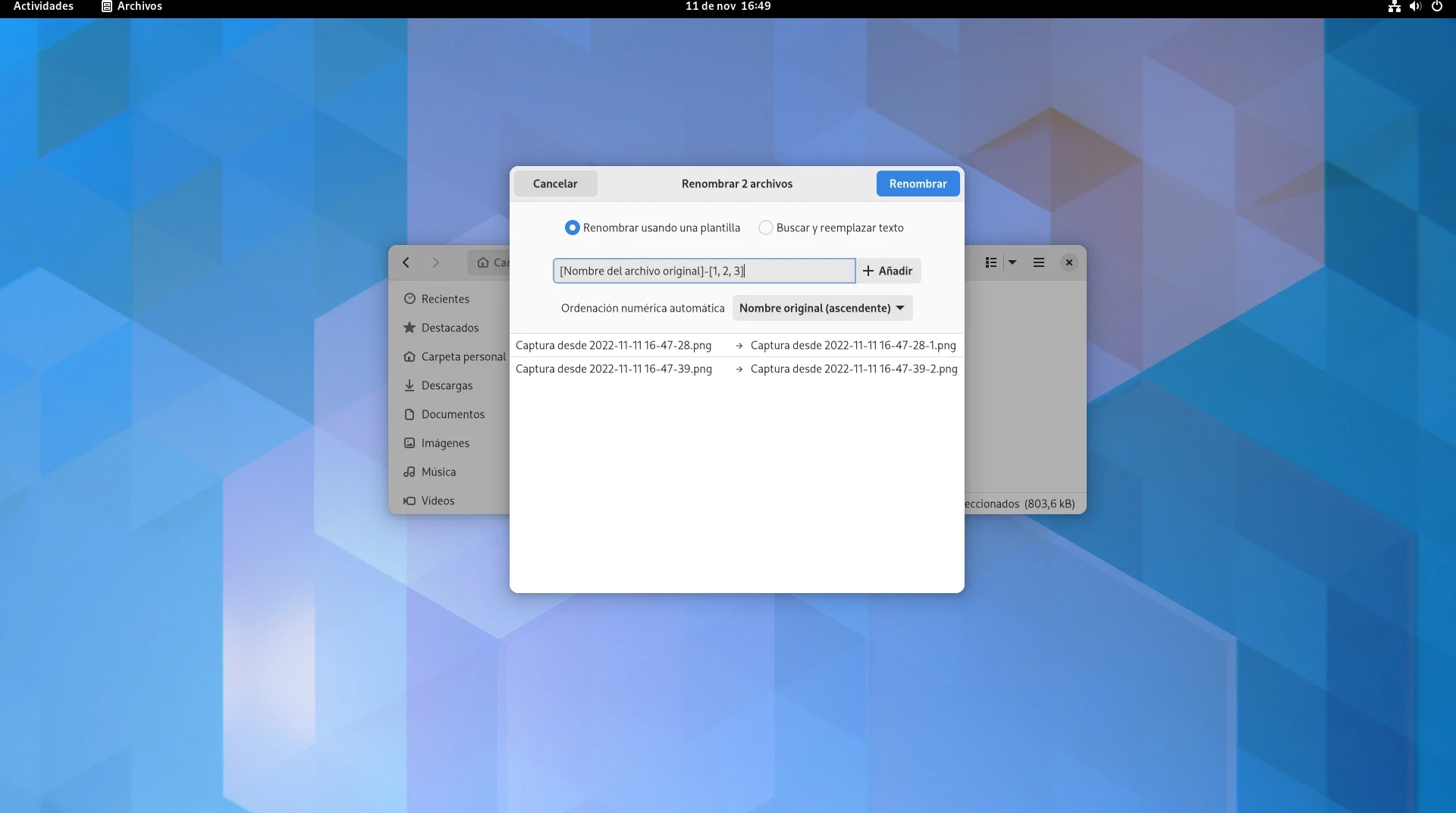Open the Actividades overview
This screenshot has height=813, width=1456.
click(43, 7)
